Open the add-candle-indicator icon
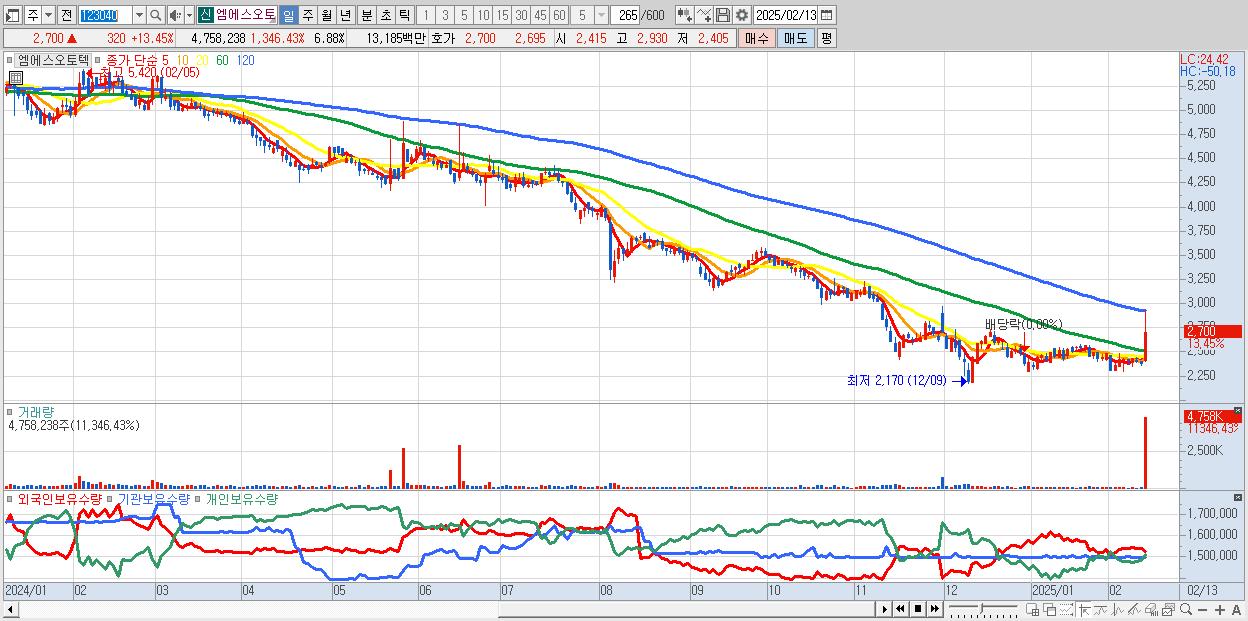 click(x=685, y=15)
